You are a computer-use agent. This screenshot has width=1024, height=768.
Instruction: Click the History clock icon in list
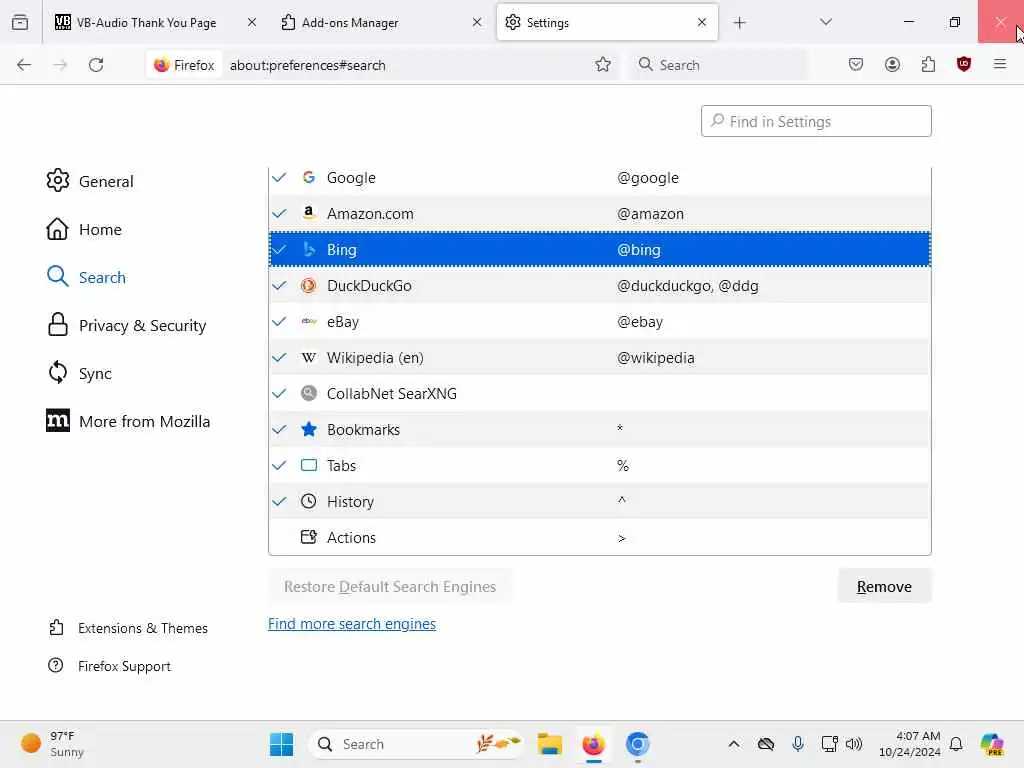point(309,501)
